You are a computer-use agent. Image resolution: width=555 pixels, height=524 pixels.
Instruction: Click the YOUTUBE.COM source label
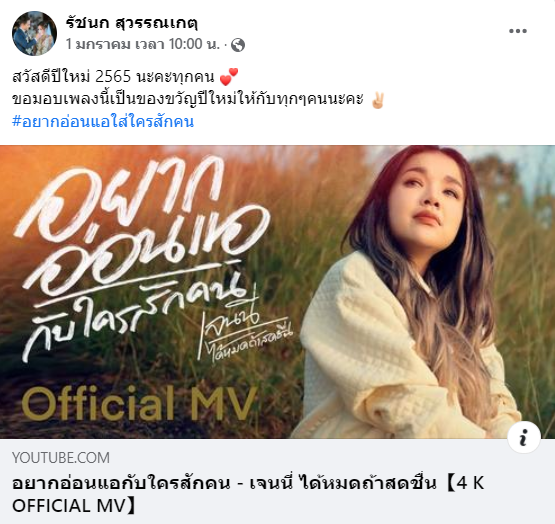[61, 458]
